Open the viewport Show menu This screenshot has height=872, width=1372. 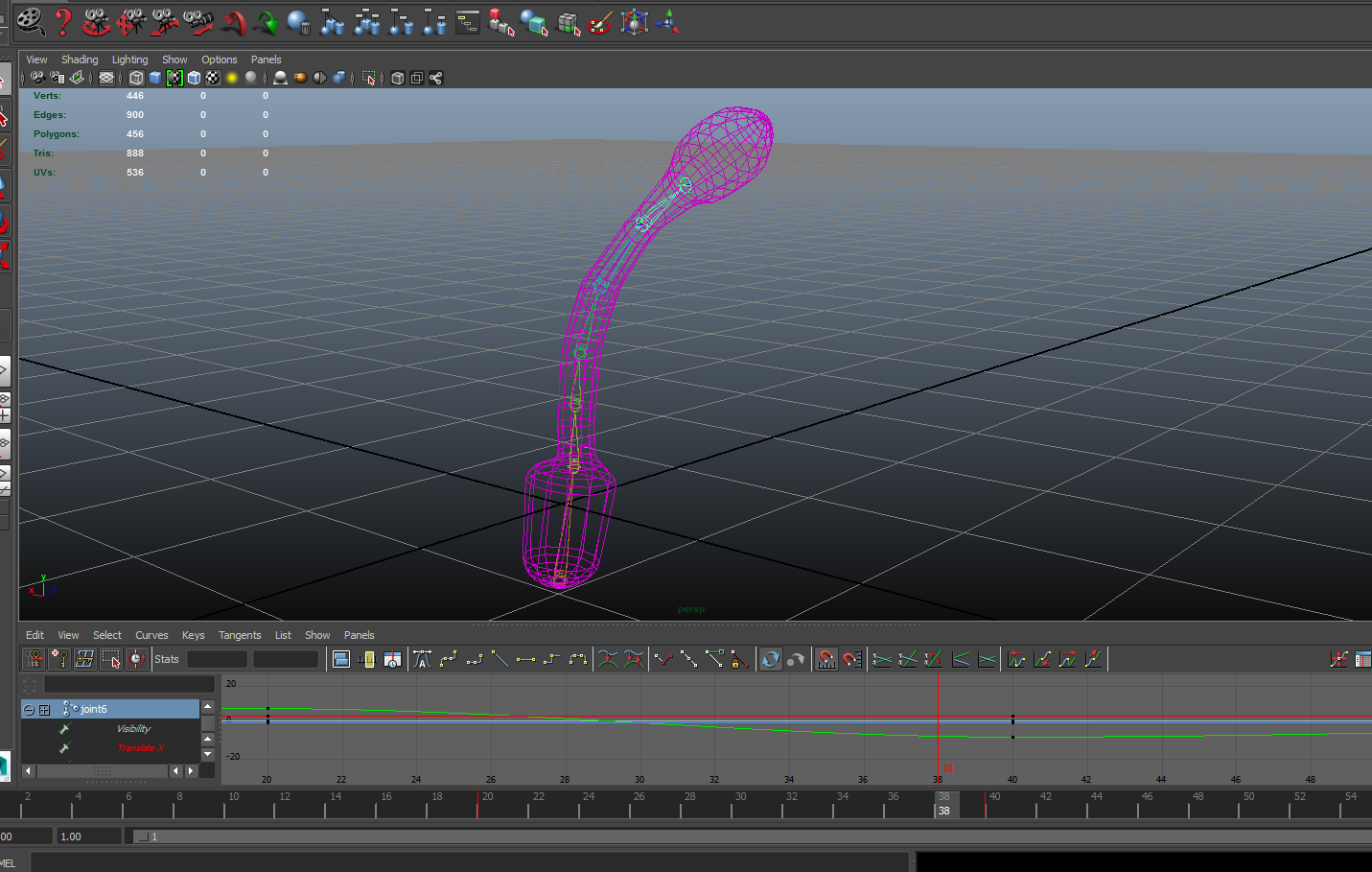174,59
